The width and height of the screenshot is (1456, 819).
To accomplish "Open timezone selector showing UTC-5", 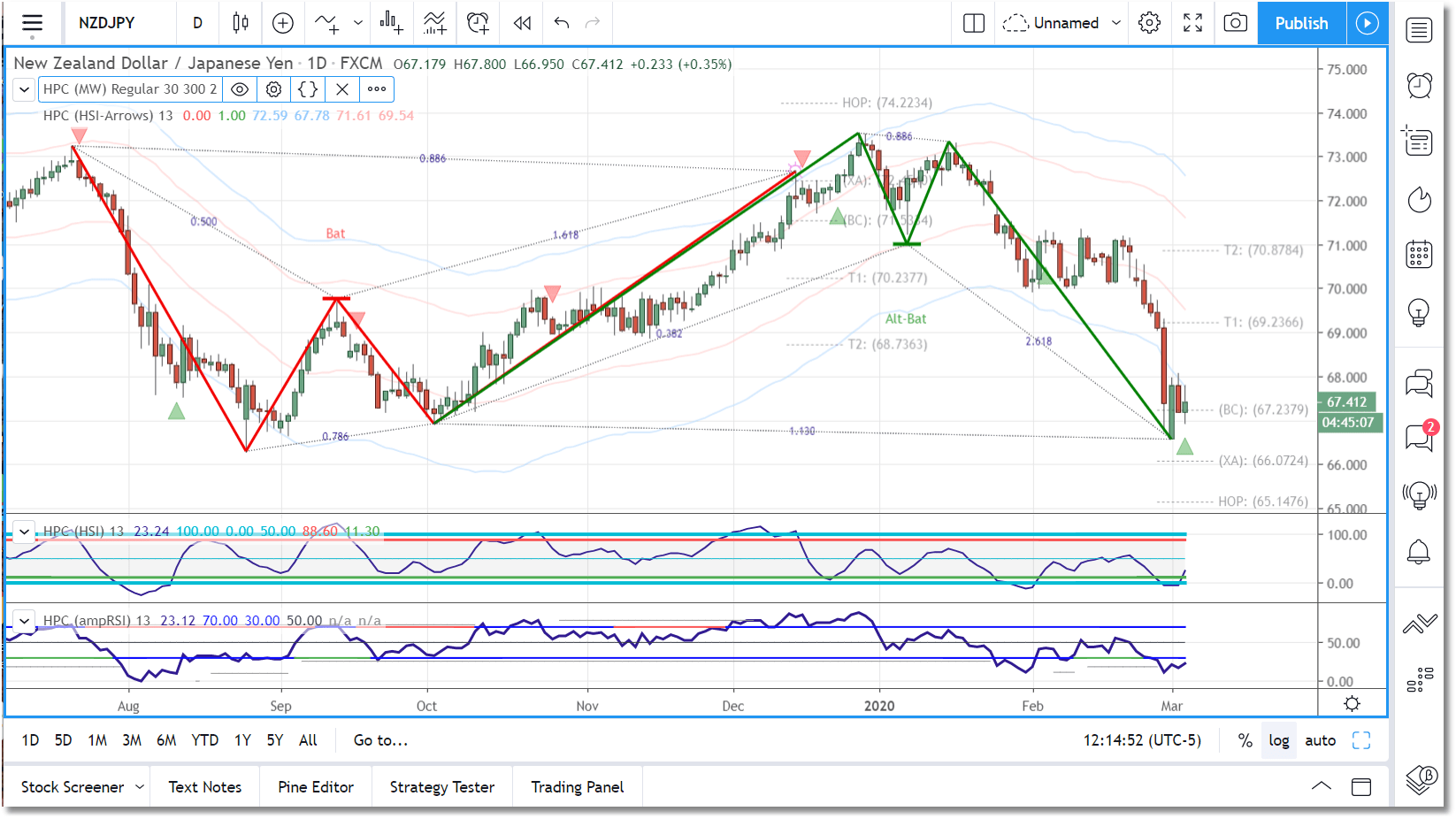I will 1143,741.
